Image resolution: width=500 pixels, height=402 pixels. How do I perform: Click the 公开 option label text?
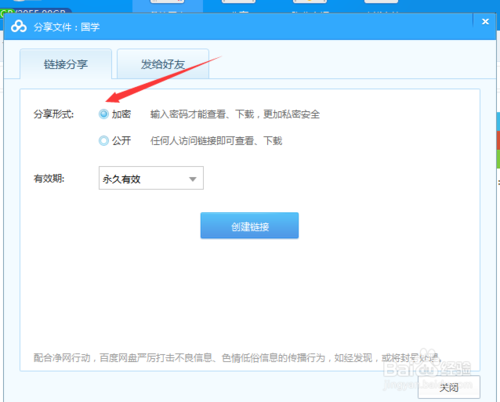121,141
